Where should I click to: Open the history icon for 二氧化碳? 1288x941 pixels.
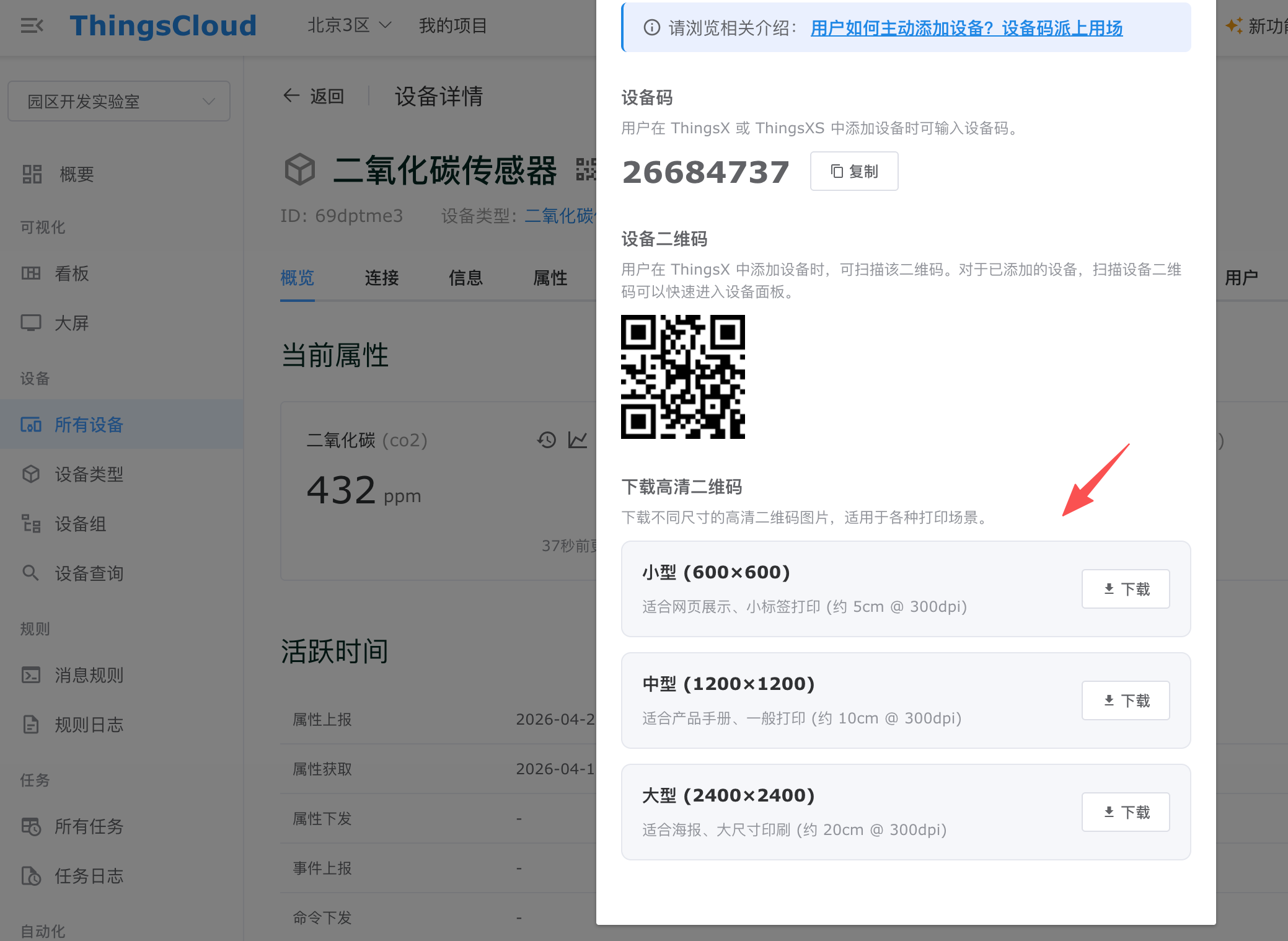pyautogui.click(x=546, y=440)
